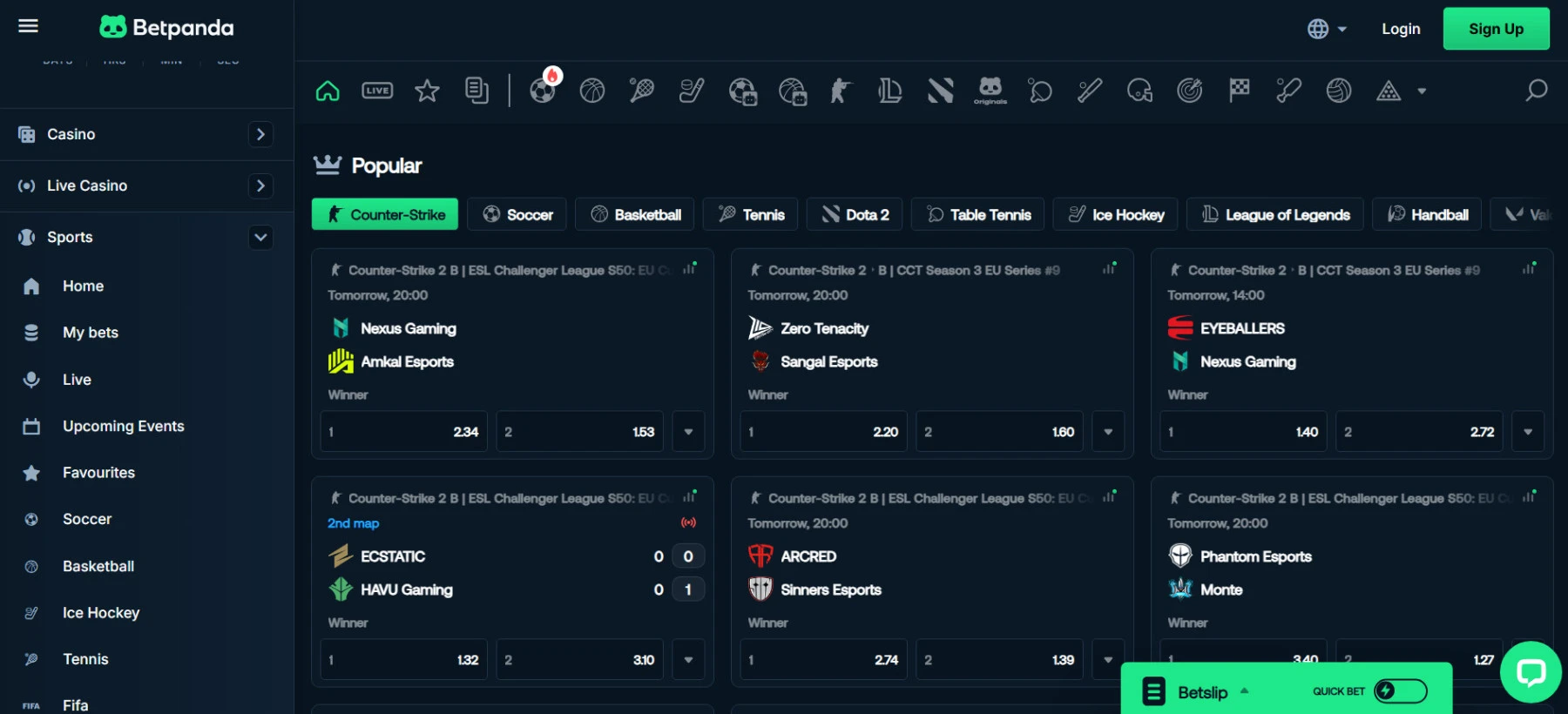Viewport: 1568px width, 714px height.
Task: Toggle the Quick Bet switch
Action: [1400, 691]
